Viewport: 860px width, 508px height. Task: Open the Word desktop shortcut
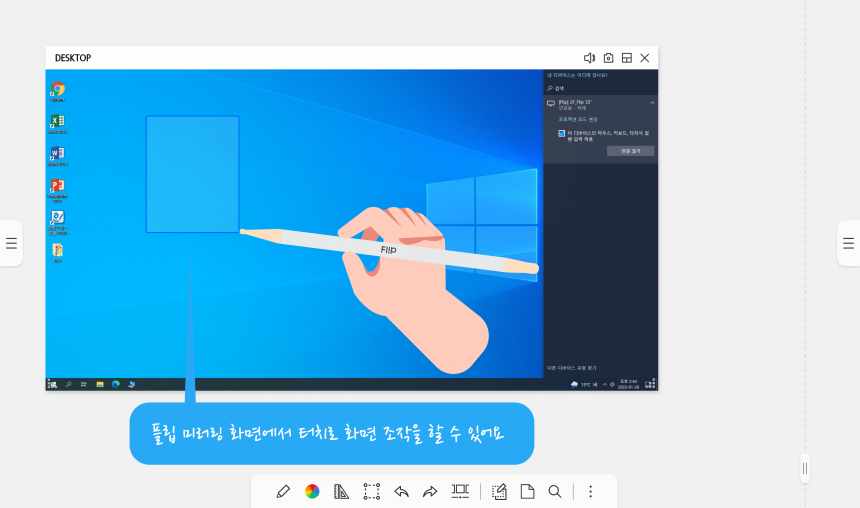(58, 156)
